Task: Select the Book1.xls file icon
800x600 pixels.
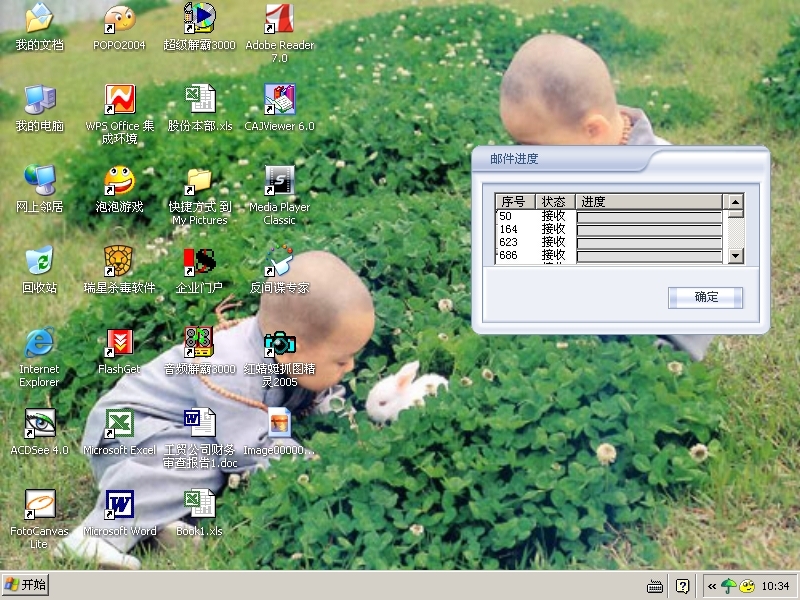Action: tap(199, 505)
